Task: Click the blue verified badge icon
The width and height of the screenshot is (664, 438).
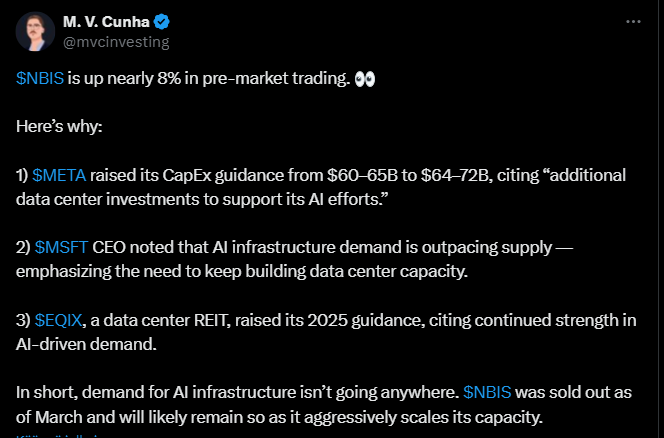Action: pyautogui.click(x=164, y=21)
